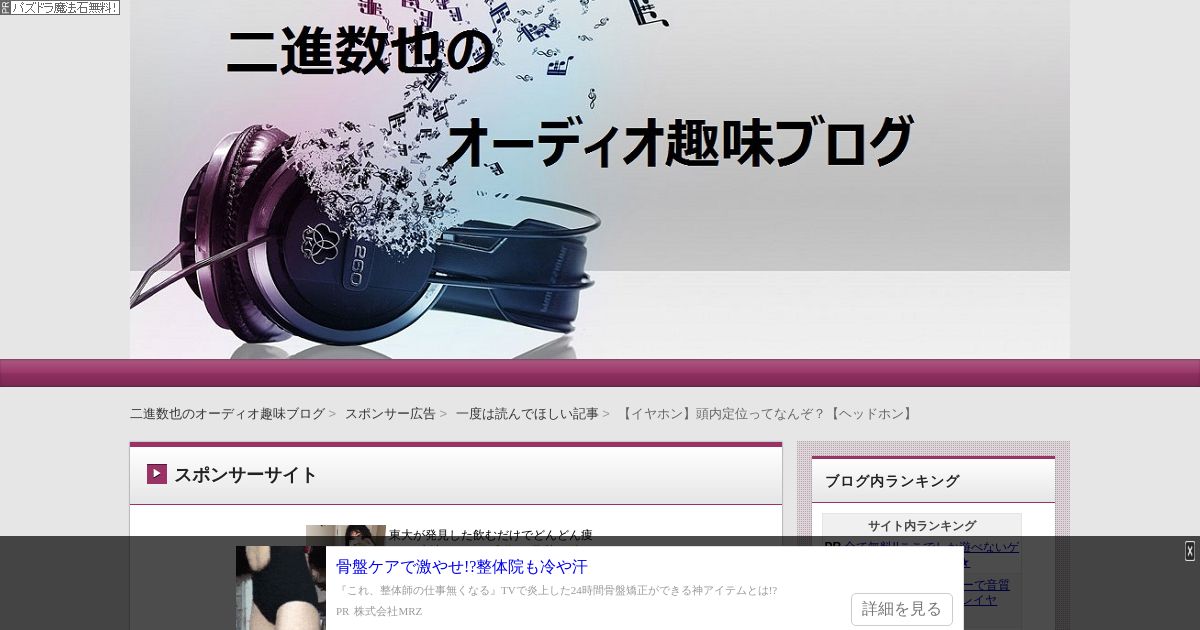The width and height of the screenshot is (1200, 630).
Task: Open the スポンサー広告 breadcrumb link
Action: pos(390,414)
